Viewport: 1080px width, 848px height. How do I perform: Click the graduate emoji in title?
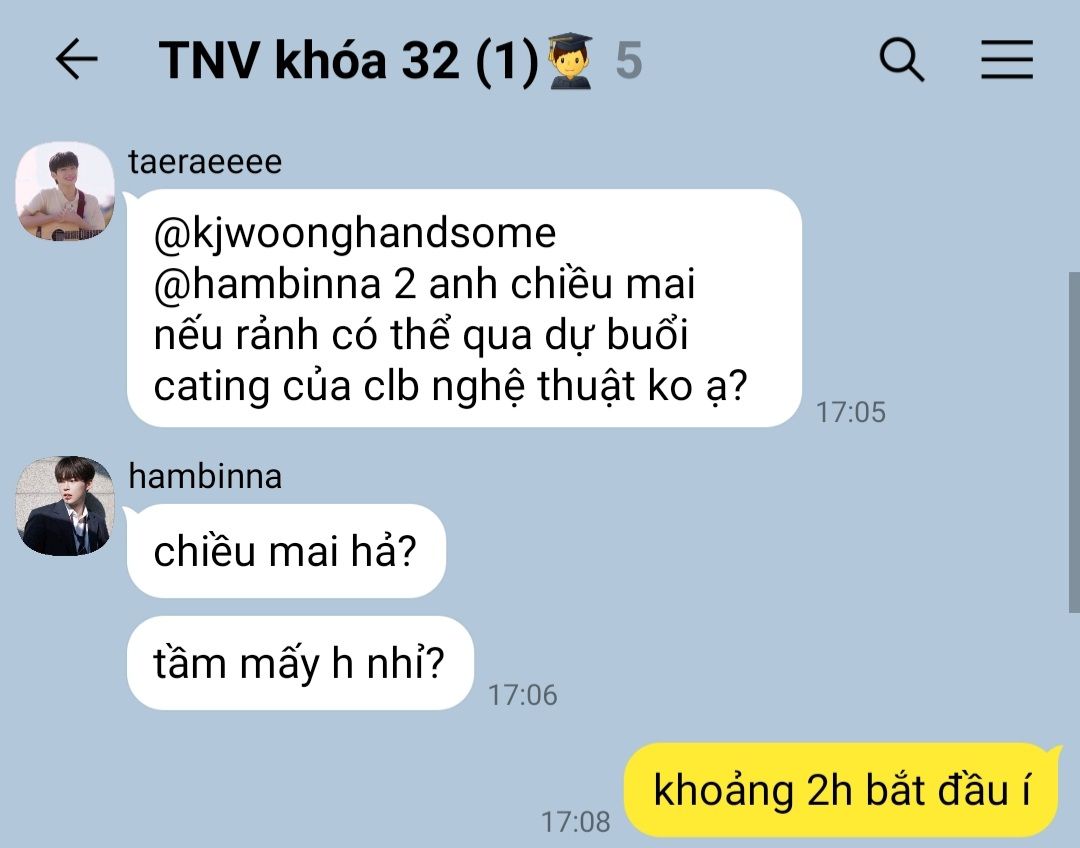point(570,60)
